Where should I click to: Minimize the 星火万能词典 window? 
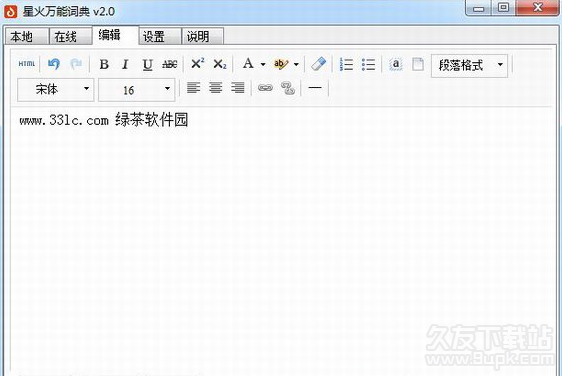click(x=478, y=8)
